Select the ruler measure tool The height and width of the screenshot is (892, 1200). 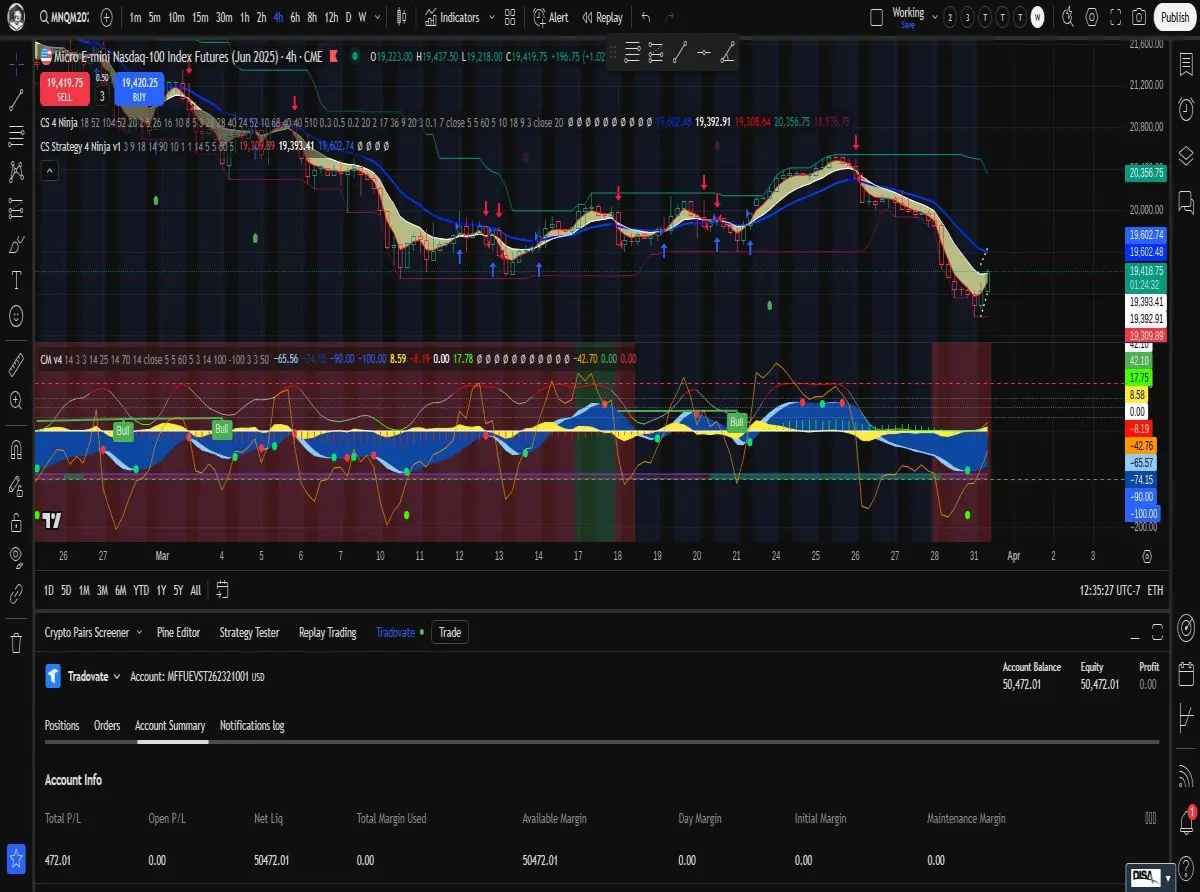pyautogui.click(x=16, y=364)
